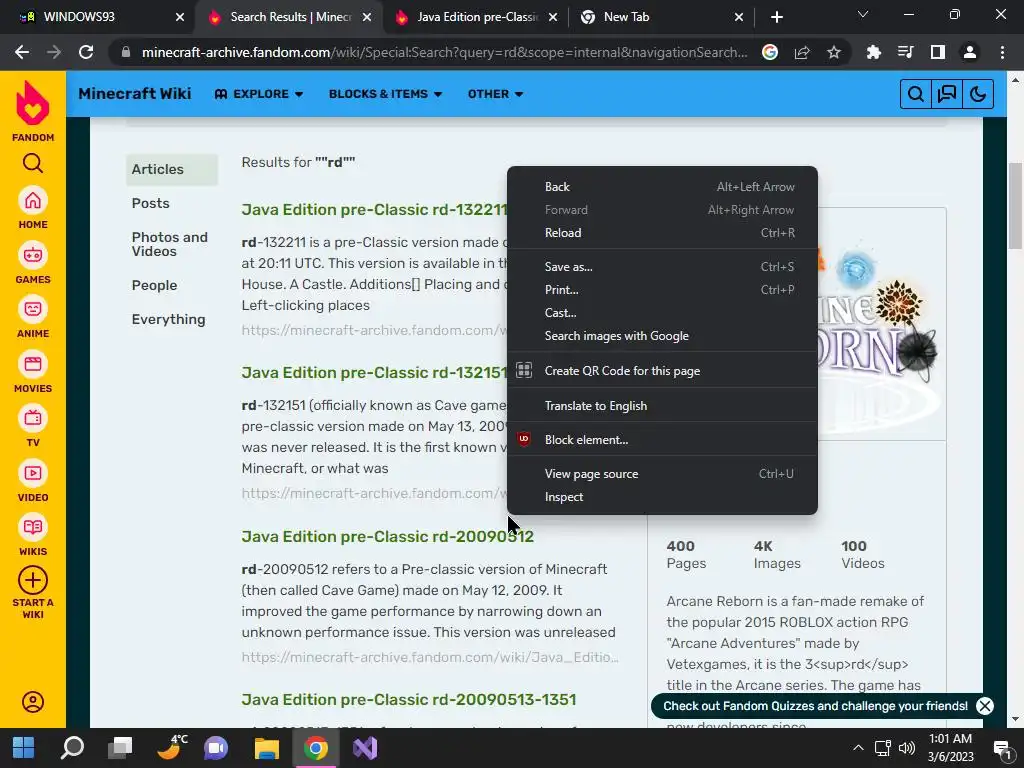
Task: Select the Posts search filter
Action: pos(150,203)
